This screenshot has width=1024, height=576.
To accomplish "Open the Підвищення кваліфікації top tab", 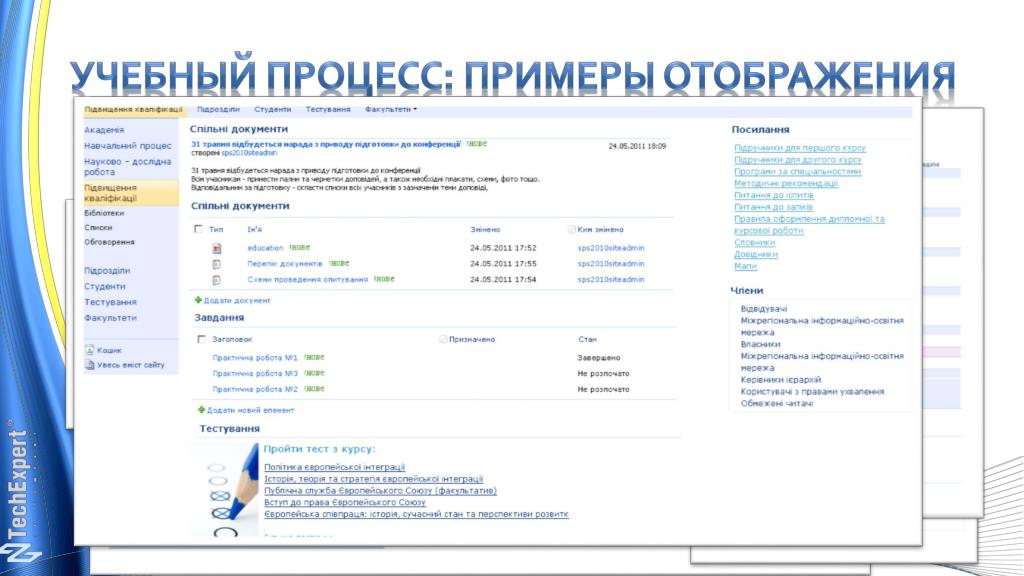I will coord(133,110).
